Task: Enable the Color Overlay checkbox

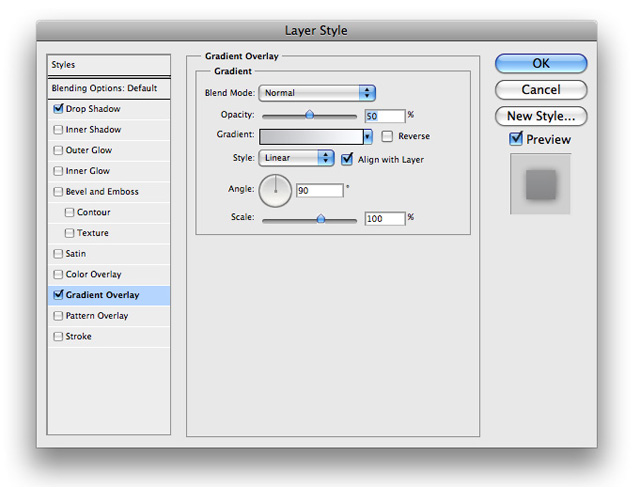Action: (58, 274)
